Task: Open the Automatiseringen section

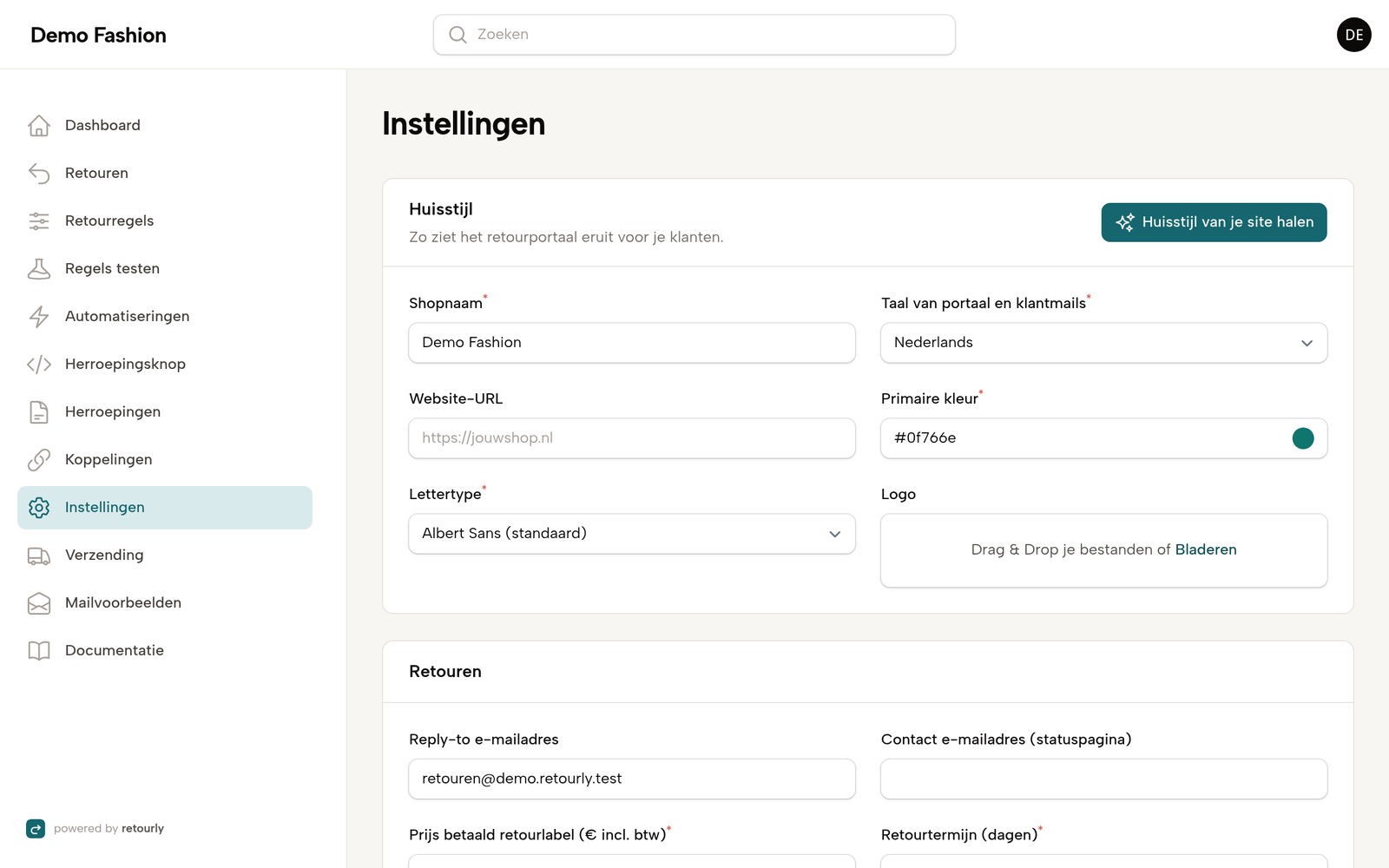Action: [x=165, y=317]
